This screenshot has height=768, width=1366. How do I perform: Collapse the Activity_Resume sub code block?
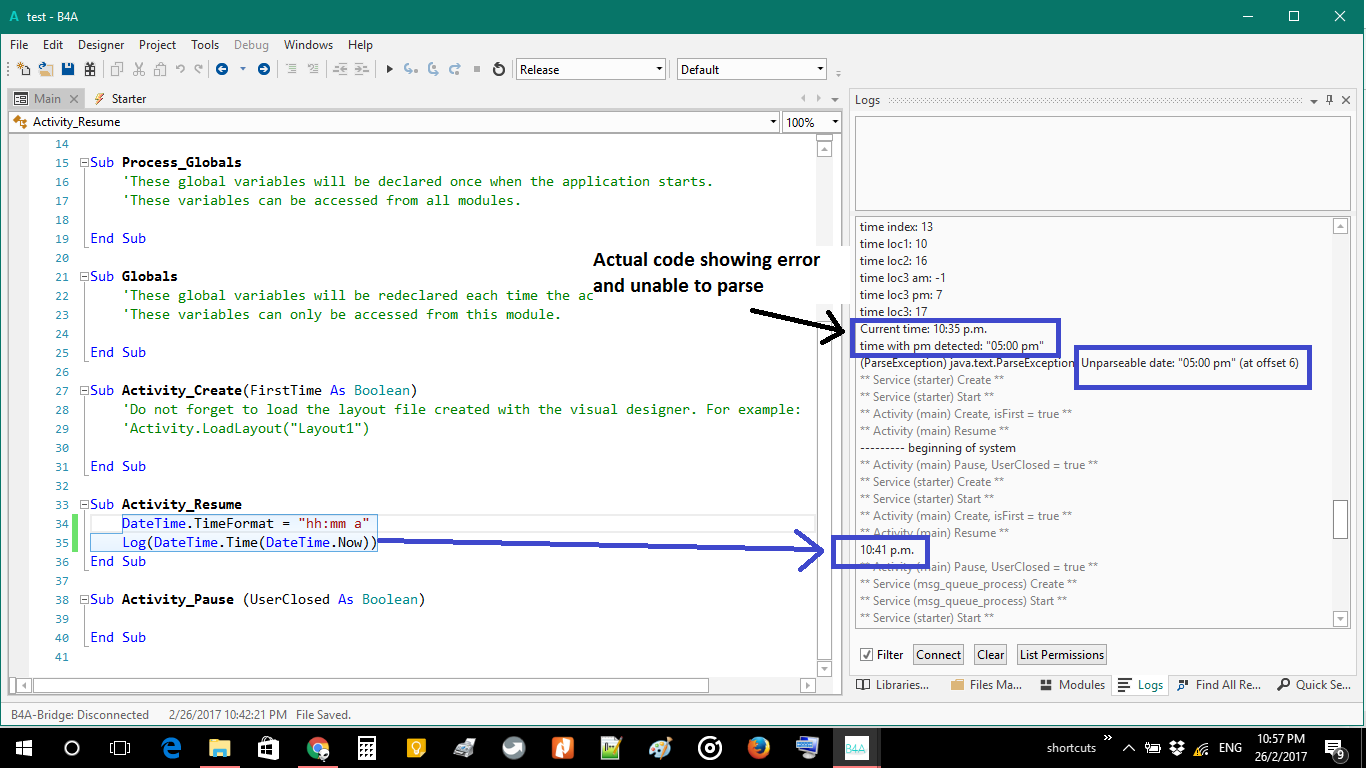82,505
